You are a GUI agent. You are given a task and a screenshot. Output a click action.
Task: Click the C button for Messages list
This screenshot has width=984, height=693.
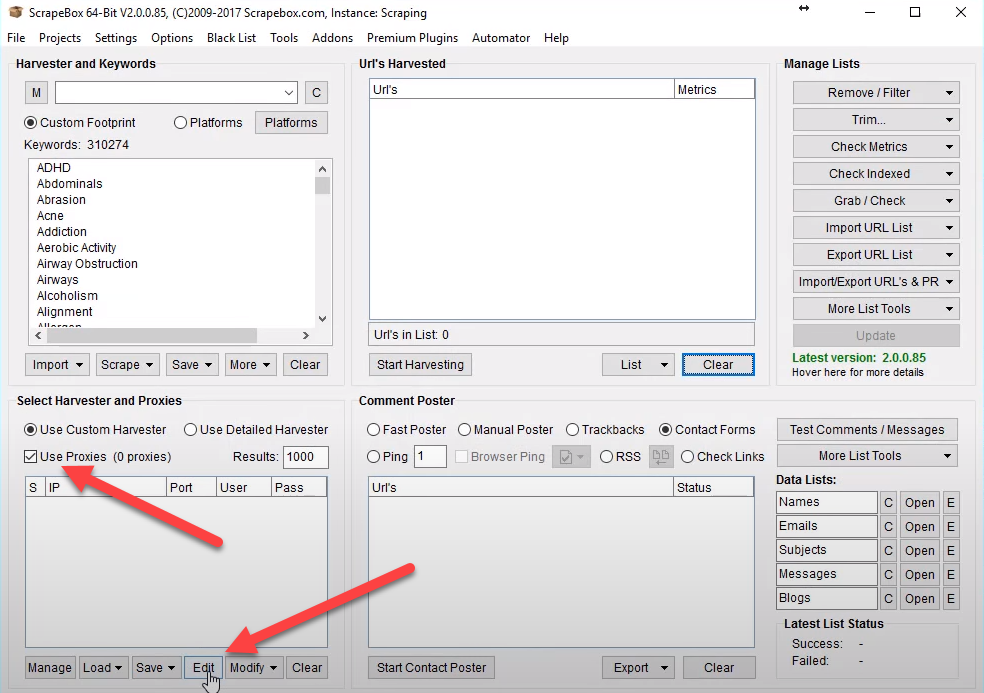[x=888, y=575]
